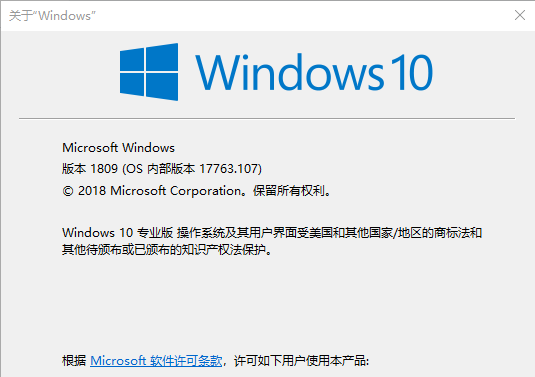Click the top-left pane of the Windows logo

(x=132, y=59)
